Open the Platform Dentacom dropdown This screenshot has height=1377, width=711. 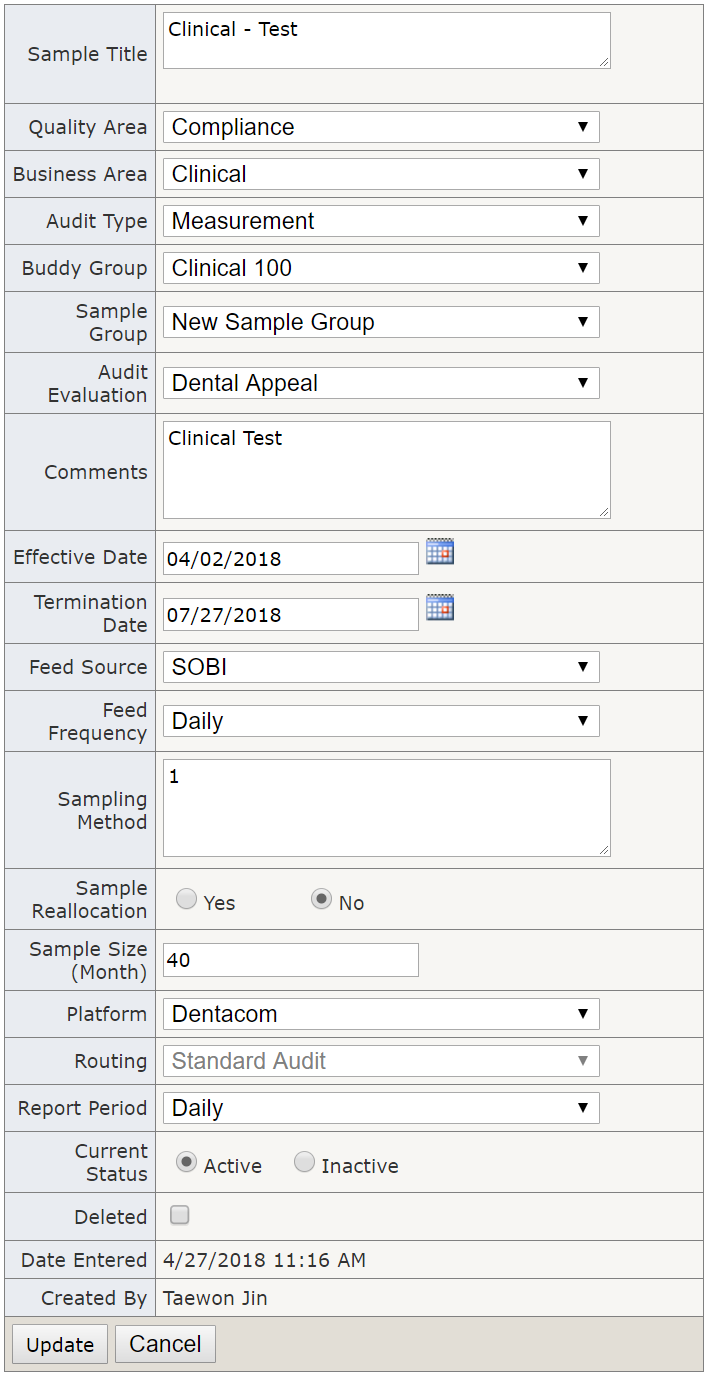[381, 1014]
